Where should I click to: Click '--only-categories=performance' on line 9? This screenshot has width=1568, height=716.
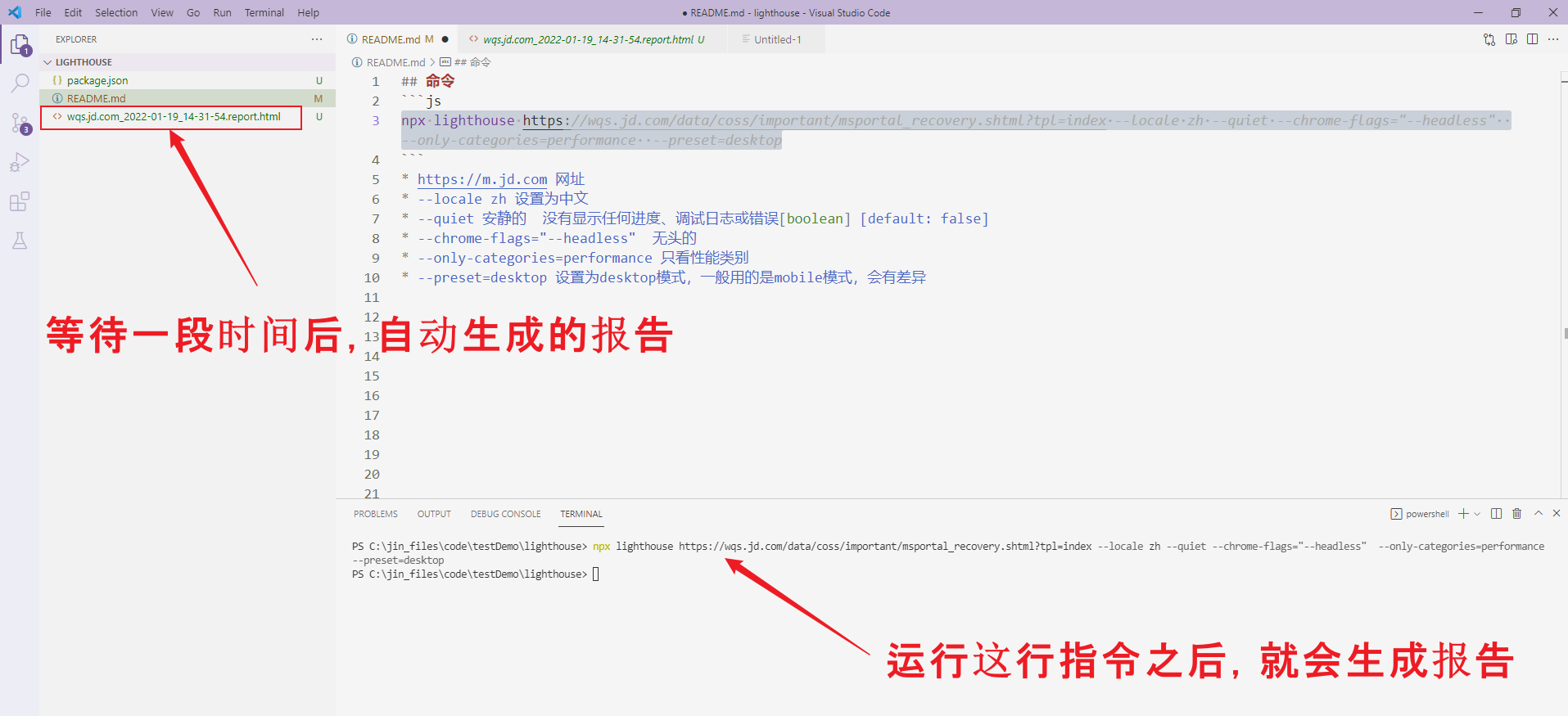(535, 258)
